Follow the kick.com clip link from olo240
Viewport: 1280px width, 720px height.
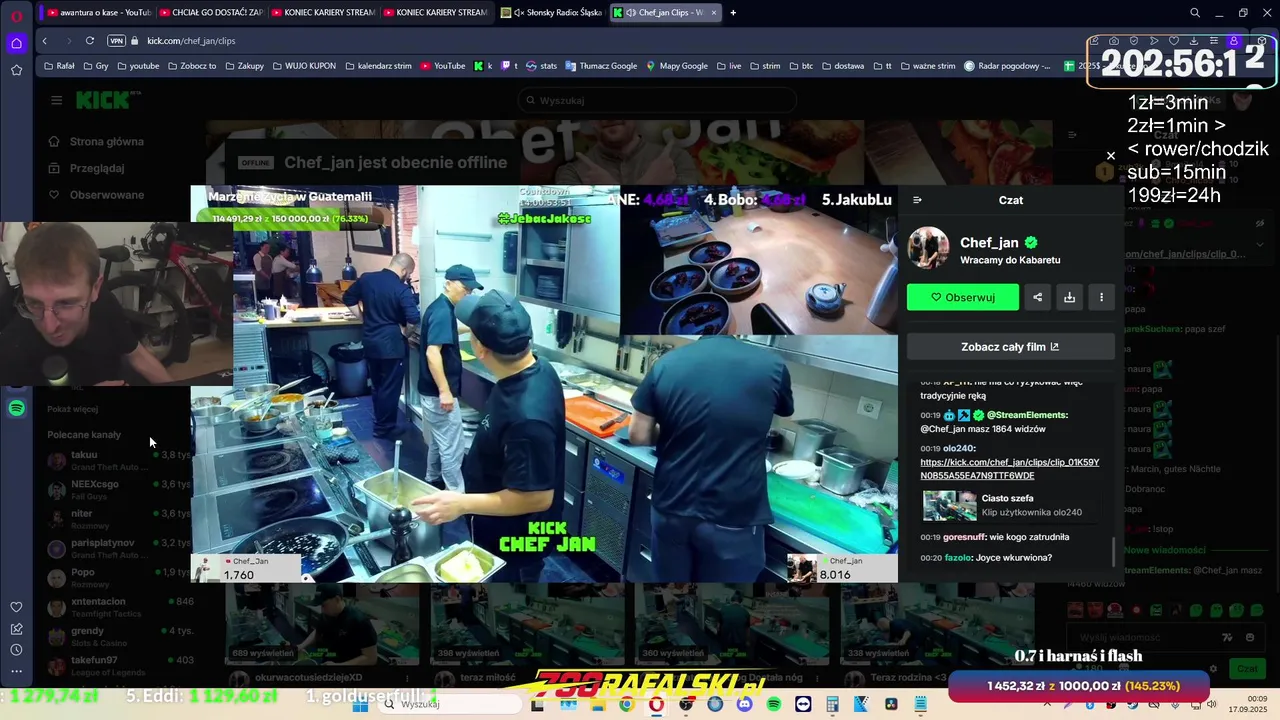[1009, 469]
